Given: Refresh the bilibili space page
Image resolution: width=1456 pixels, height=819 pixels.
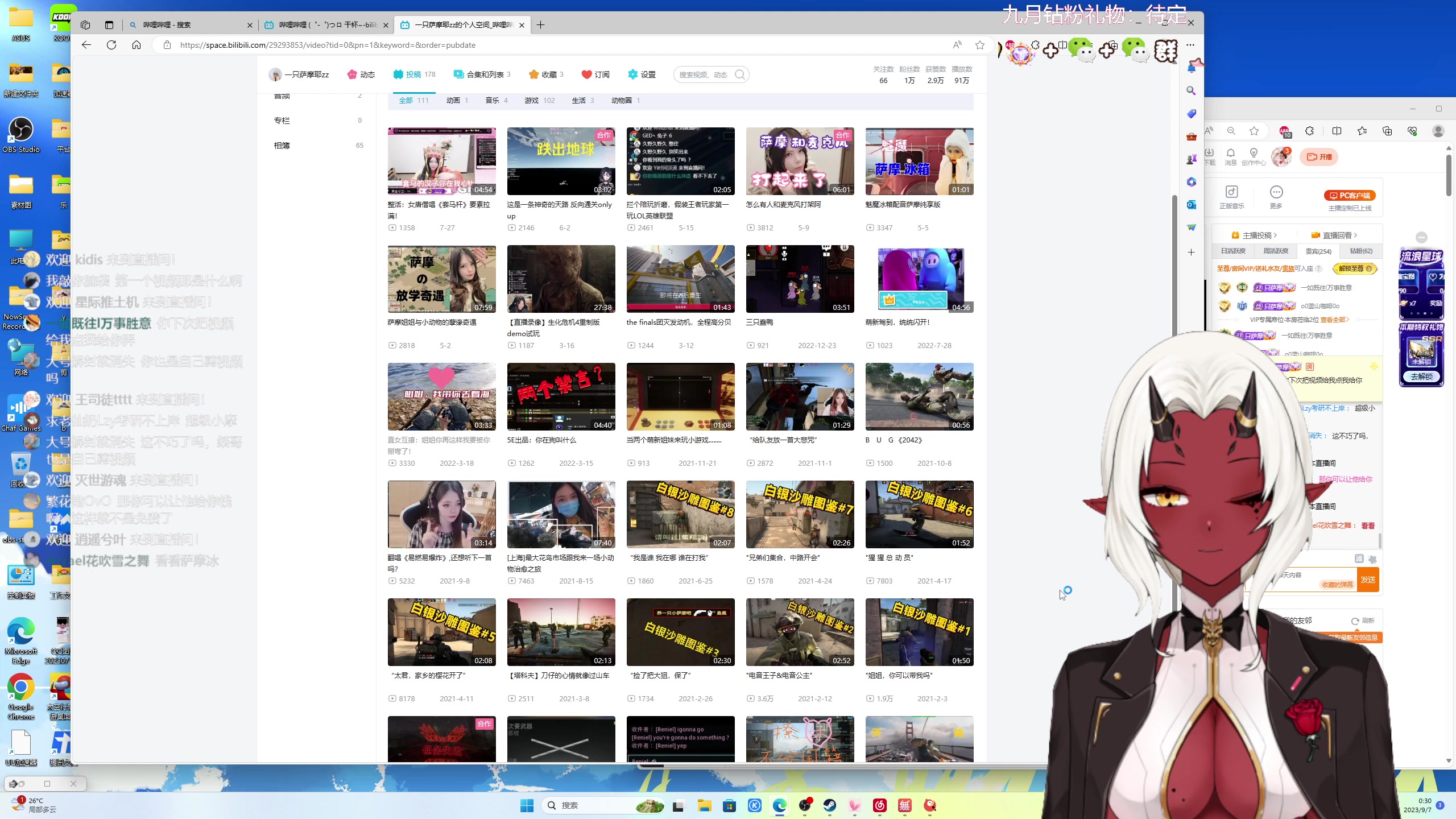Looking at the screenshot, I should click(x=111, y=45).
